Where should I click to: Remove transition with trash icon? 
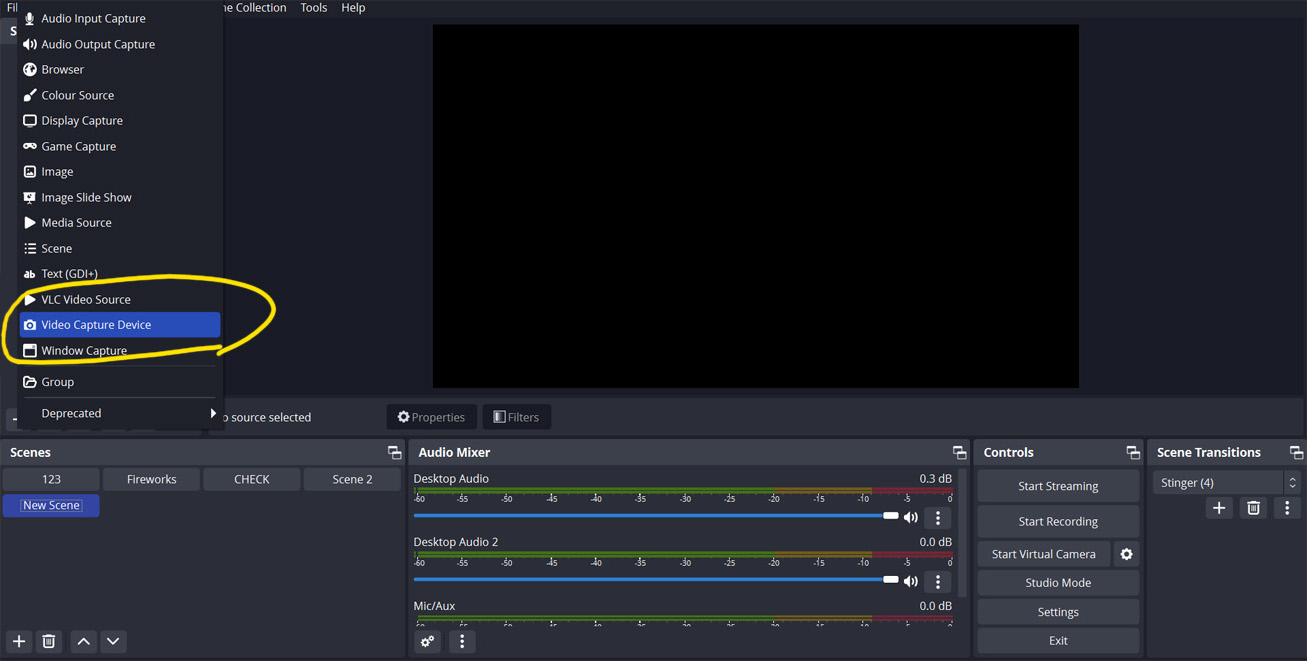1253,508
